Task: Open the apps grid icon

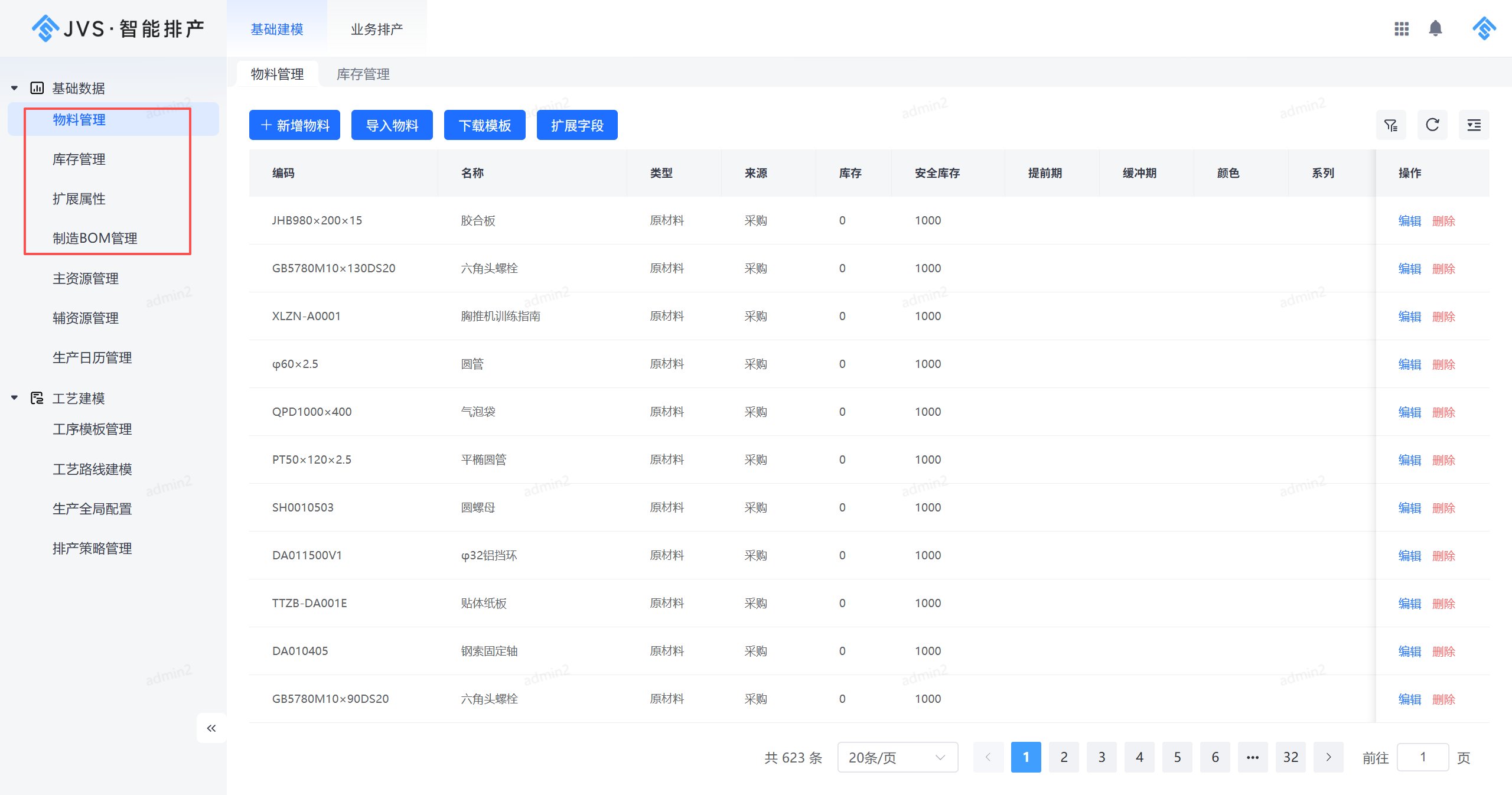Action: pos(1402,28)
